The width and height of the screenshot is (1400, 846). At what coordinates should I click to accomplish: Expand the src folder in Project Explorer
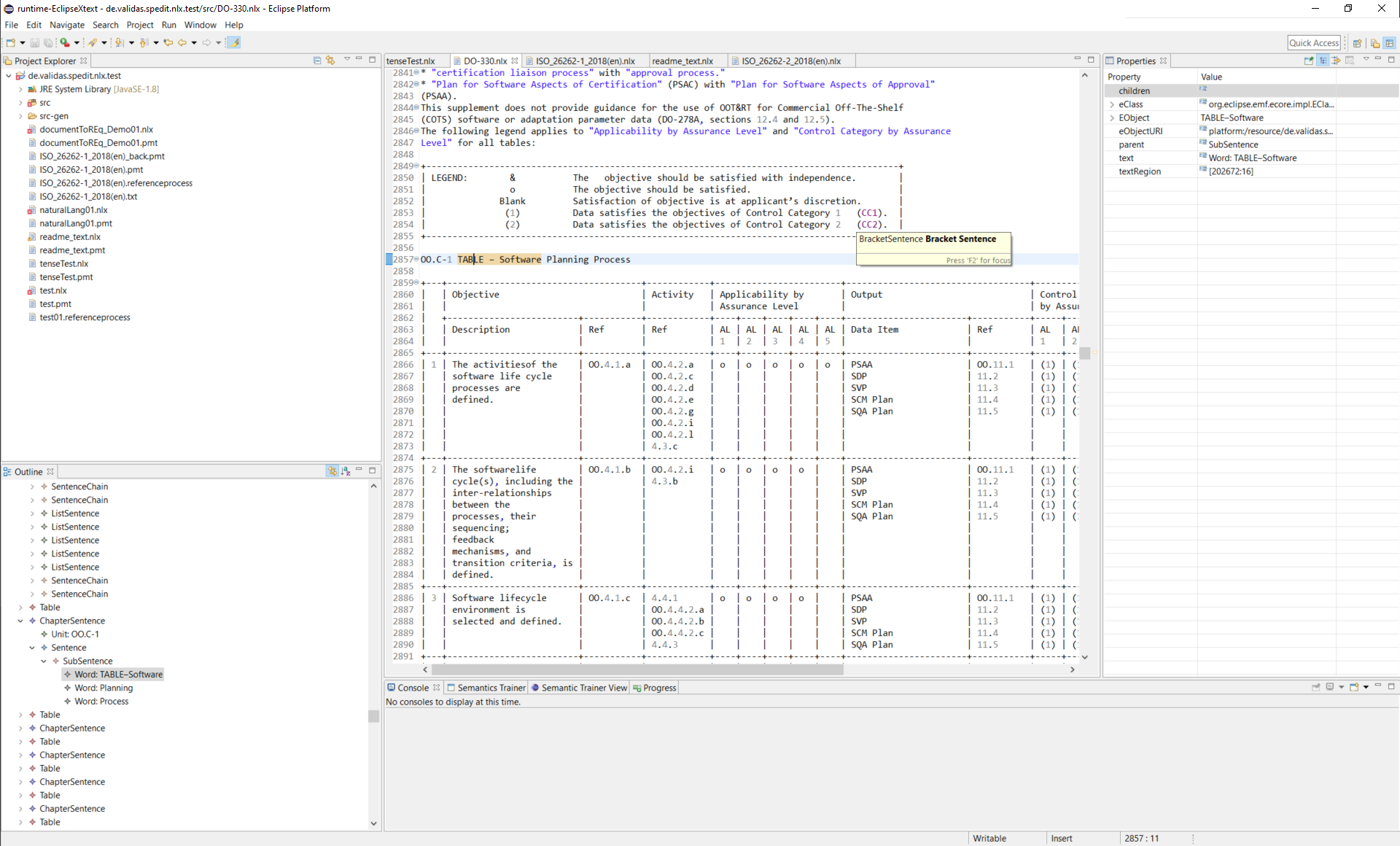(x=20, y=103)
